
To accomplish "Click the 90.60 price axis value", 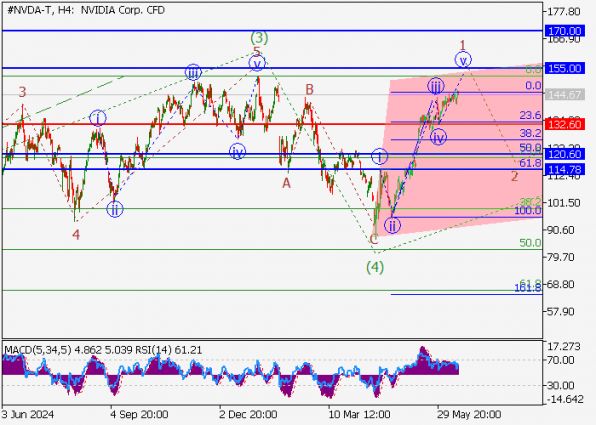I will [x=560, y=230].
